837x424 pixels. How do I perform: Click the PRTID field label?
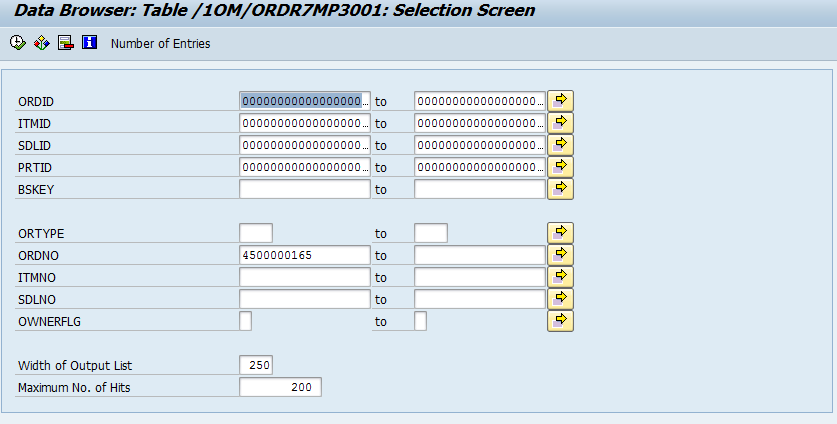point(35,168)
